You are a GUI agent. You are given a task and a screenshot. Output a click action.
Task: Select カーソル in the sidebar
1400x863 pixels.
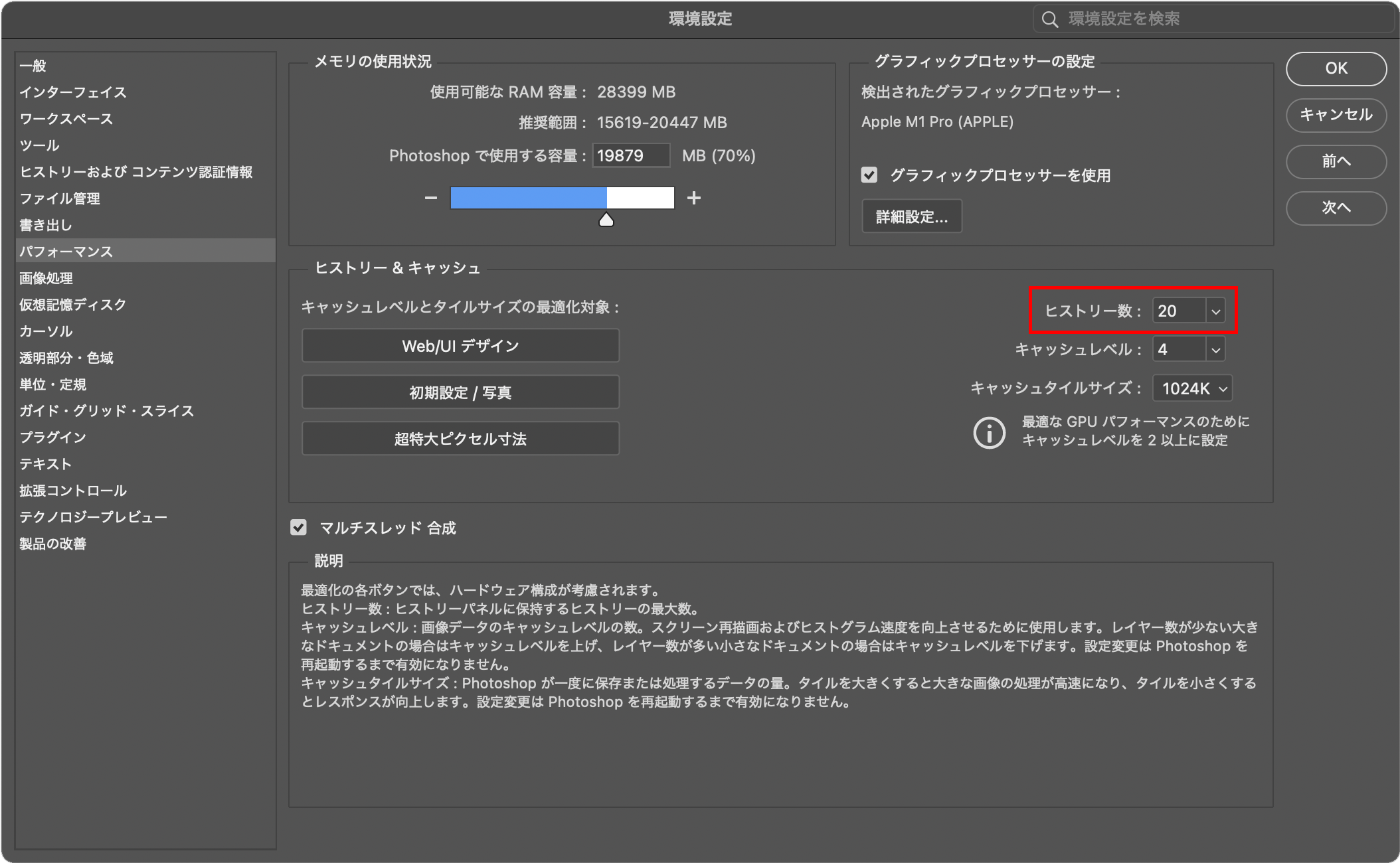coord(145,331)
